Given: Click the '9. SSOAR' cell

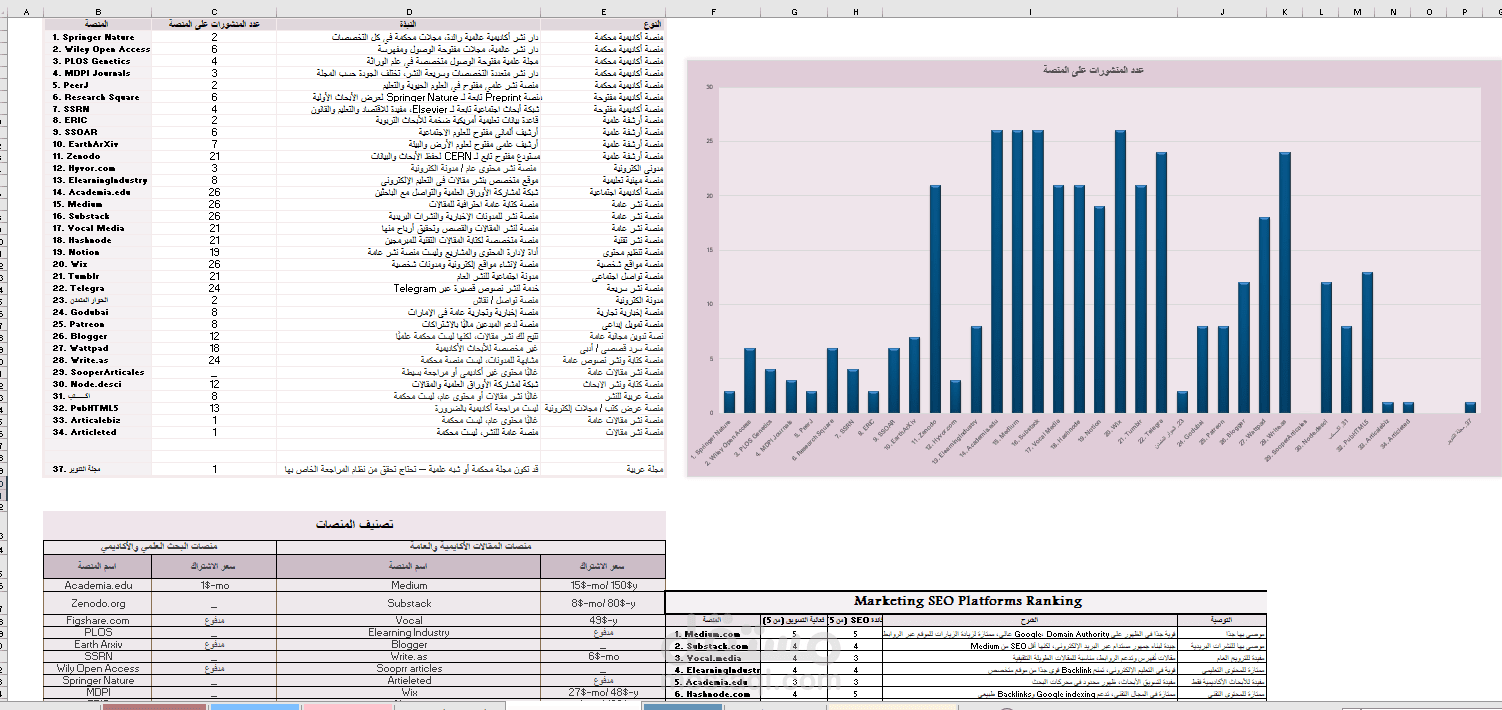Looking at the screenshot, I should pyautogui.click(x=97, y=132).
